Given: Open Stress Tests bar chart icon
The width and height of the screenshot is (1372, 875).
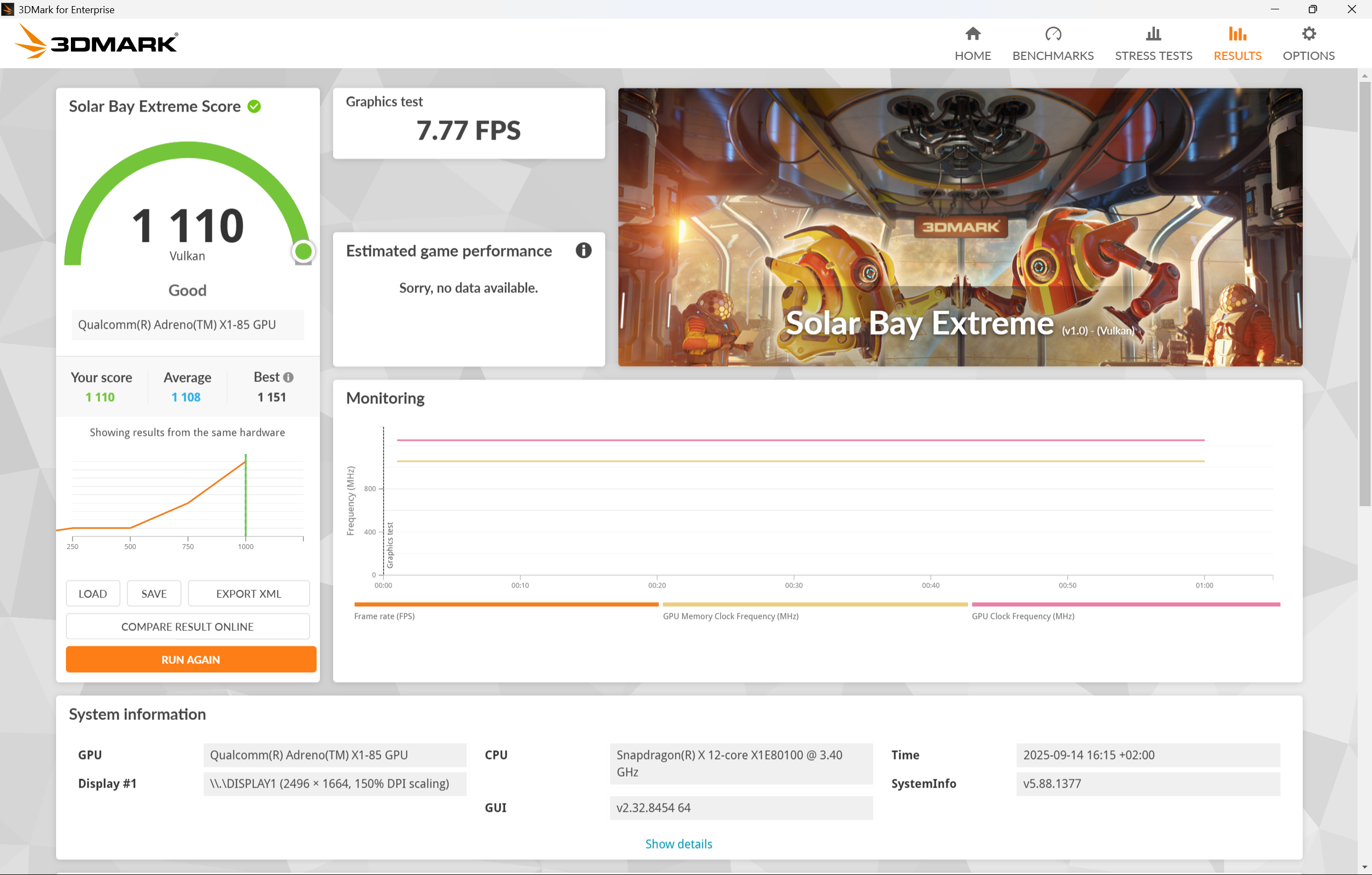Looking at the screenshot, I should (1153, 34).
